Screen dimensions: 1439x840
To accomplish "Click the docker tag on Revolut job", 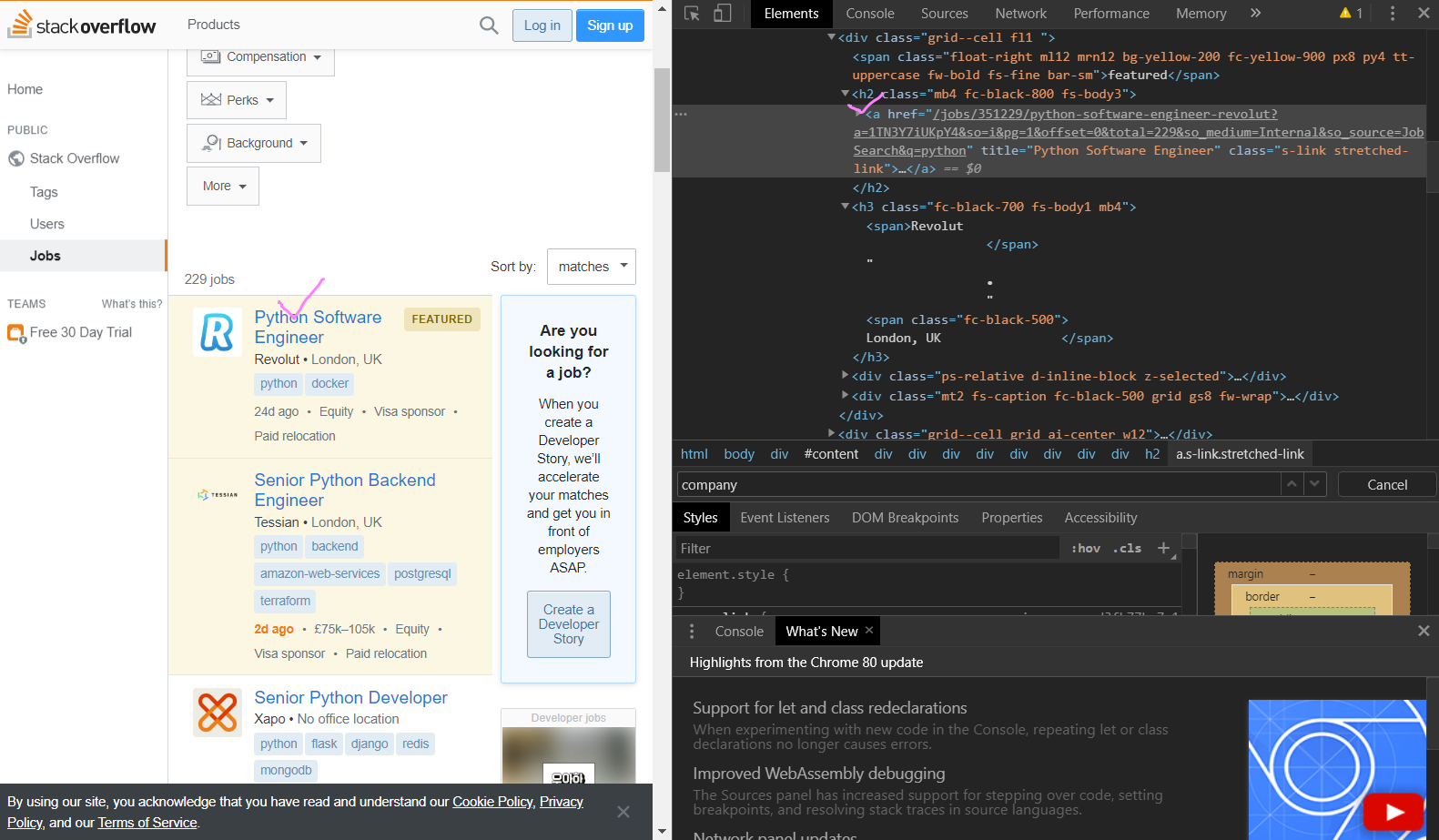I will (330, 383).
